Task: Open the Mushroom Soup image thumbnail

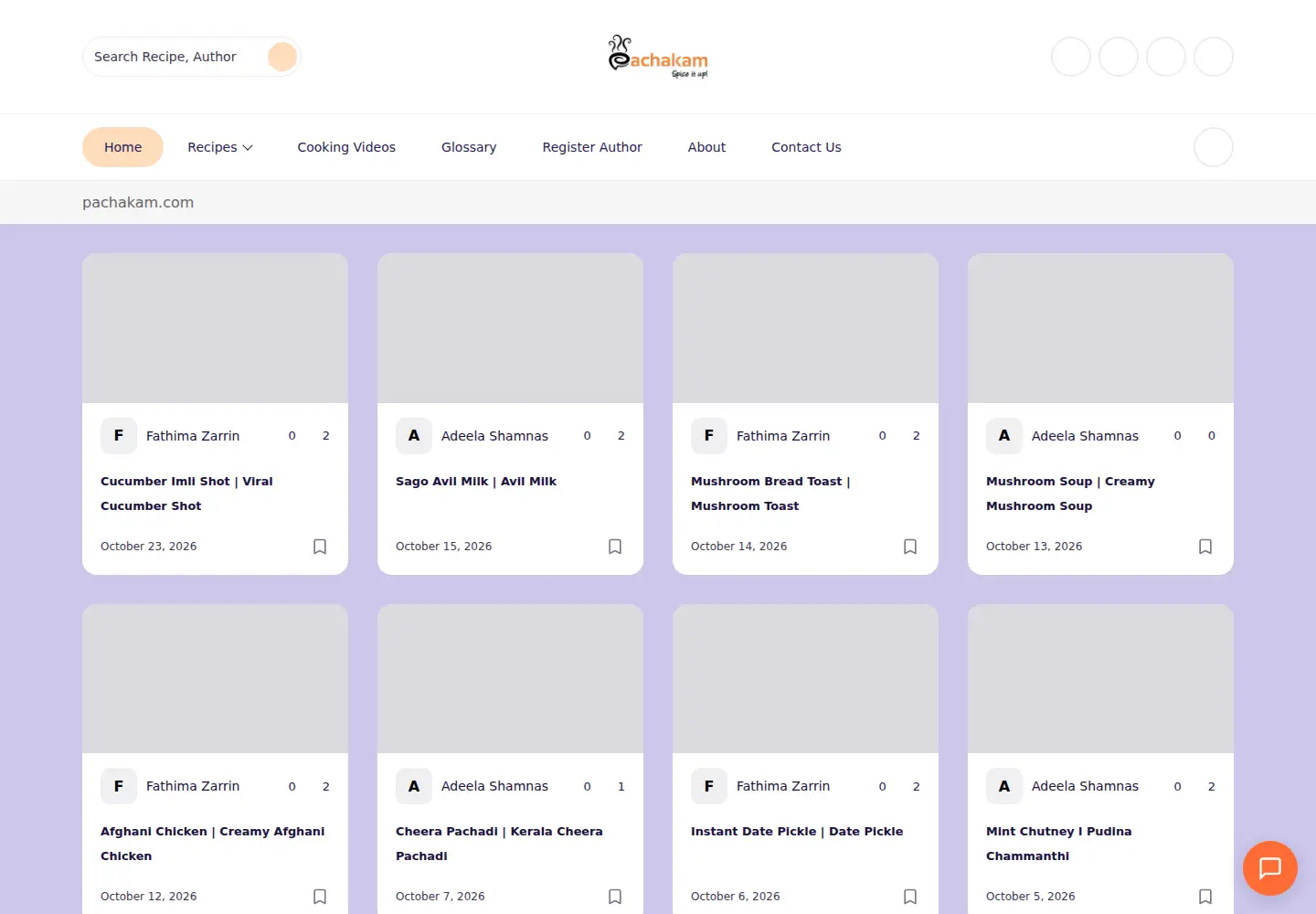Action: tap(1100, 328)
